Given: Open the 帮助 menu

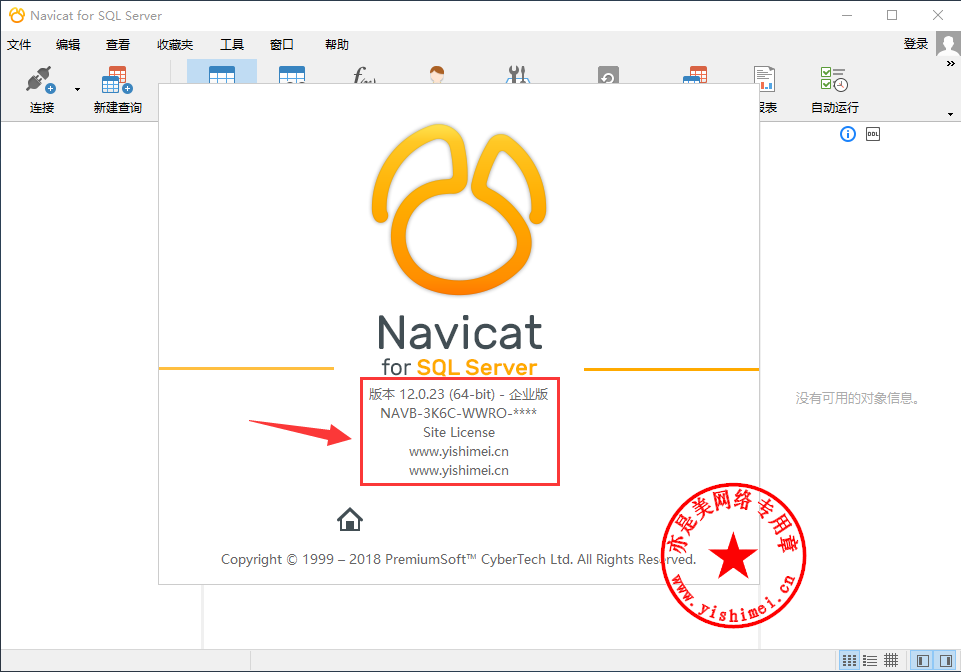Looking at the screenshot, I should (337, 45).
